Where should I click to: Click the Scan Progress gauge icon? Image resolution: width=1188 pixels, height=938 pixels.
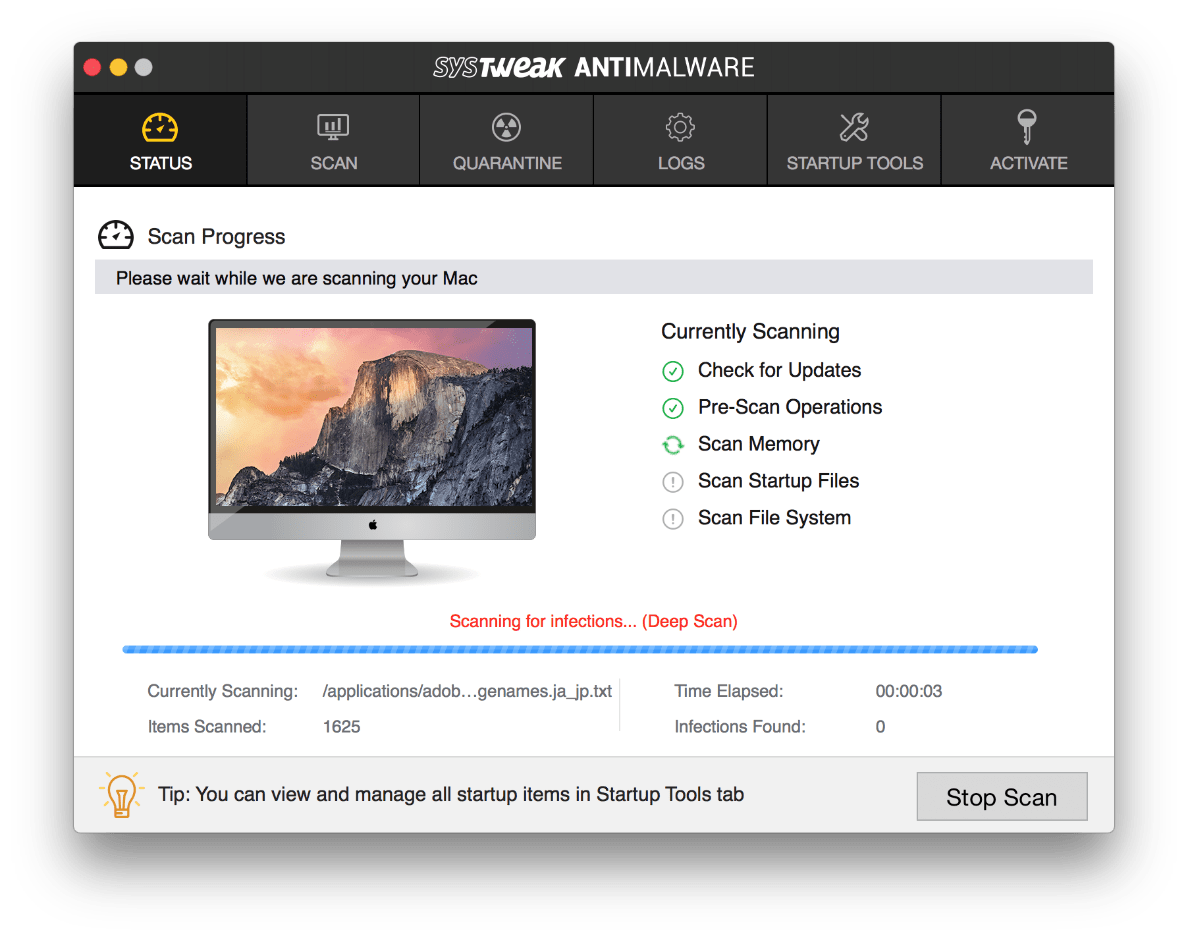pyautogui.click(x=116, y=236)
